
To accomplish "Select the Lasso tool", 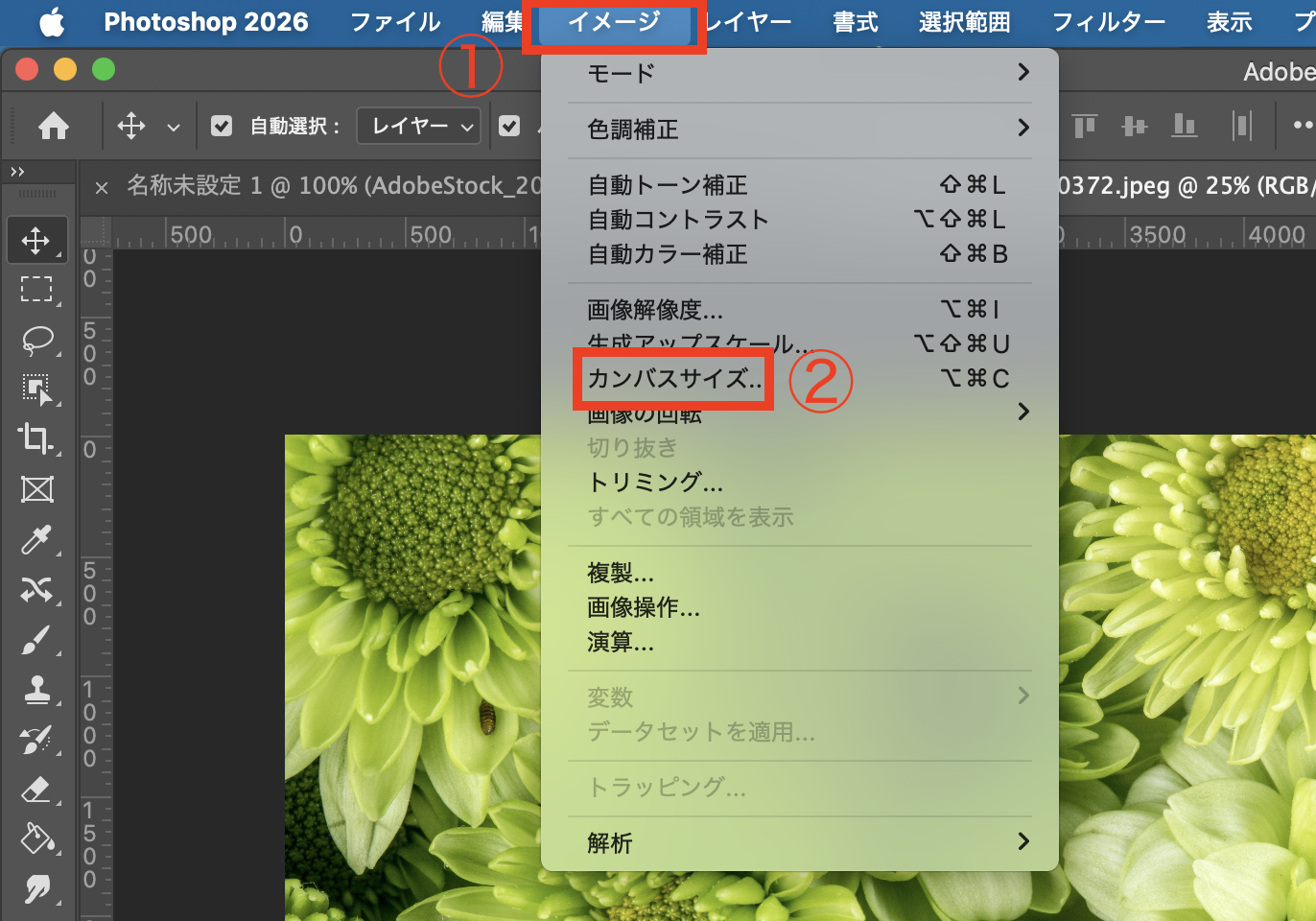I will [36, 340].
